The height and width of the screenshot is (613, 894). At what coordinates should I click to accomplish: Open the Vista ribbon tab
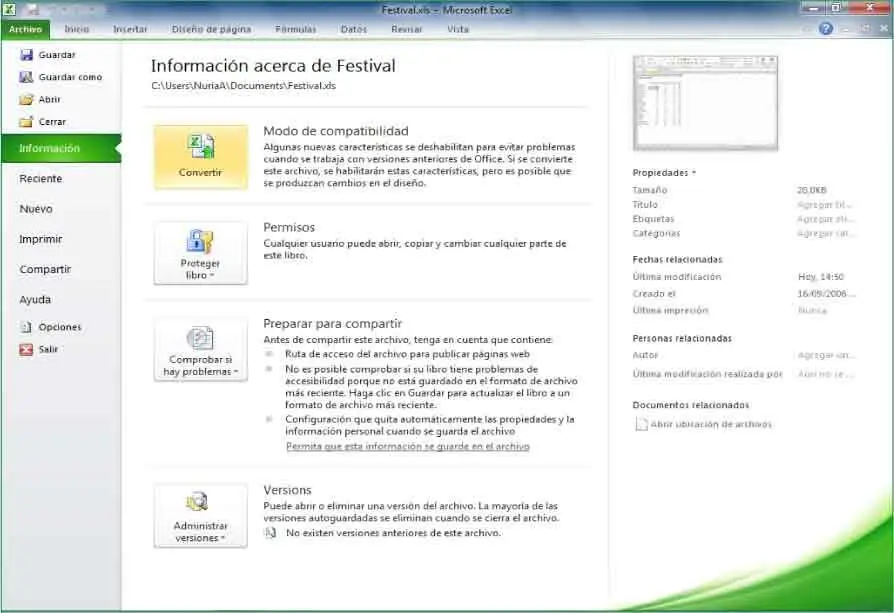458,29
